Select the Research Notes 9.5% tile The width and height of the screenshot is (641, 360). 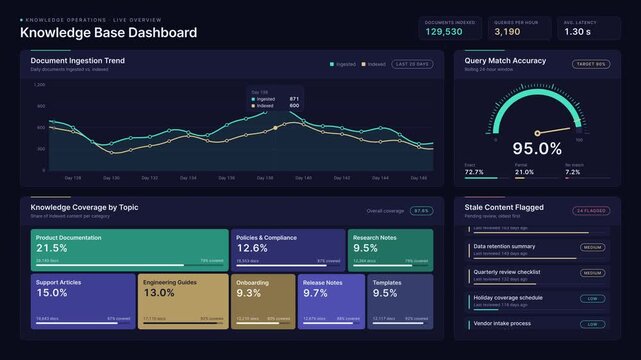coord(390,250)
